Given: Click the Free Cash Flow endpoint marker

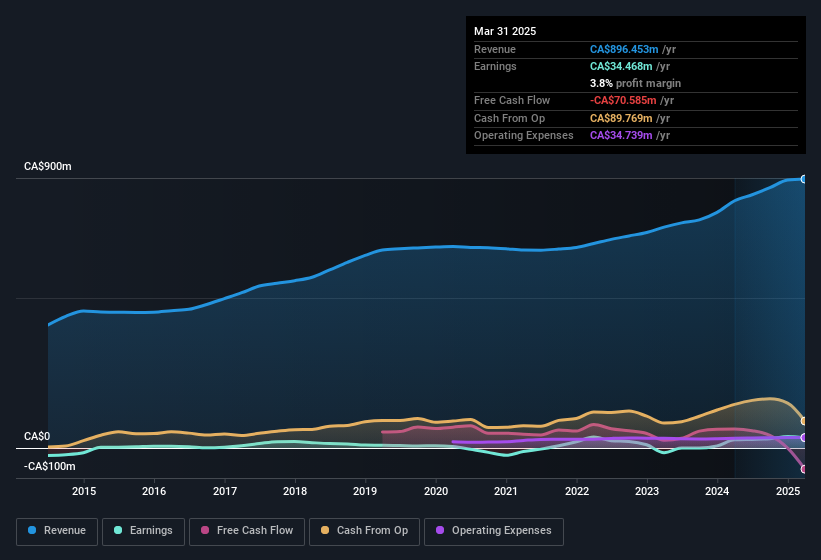Looking at the screenshot, I should coord(804,469).
